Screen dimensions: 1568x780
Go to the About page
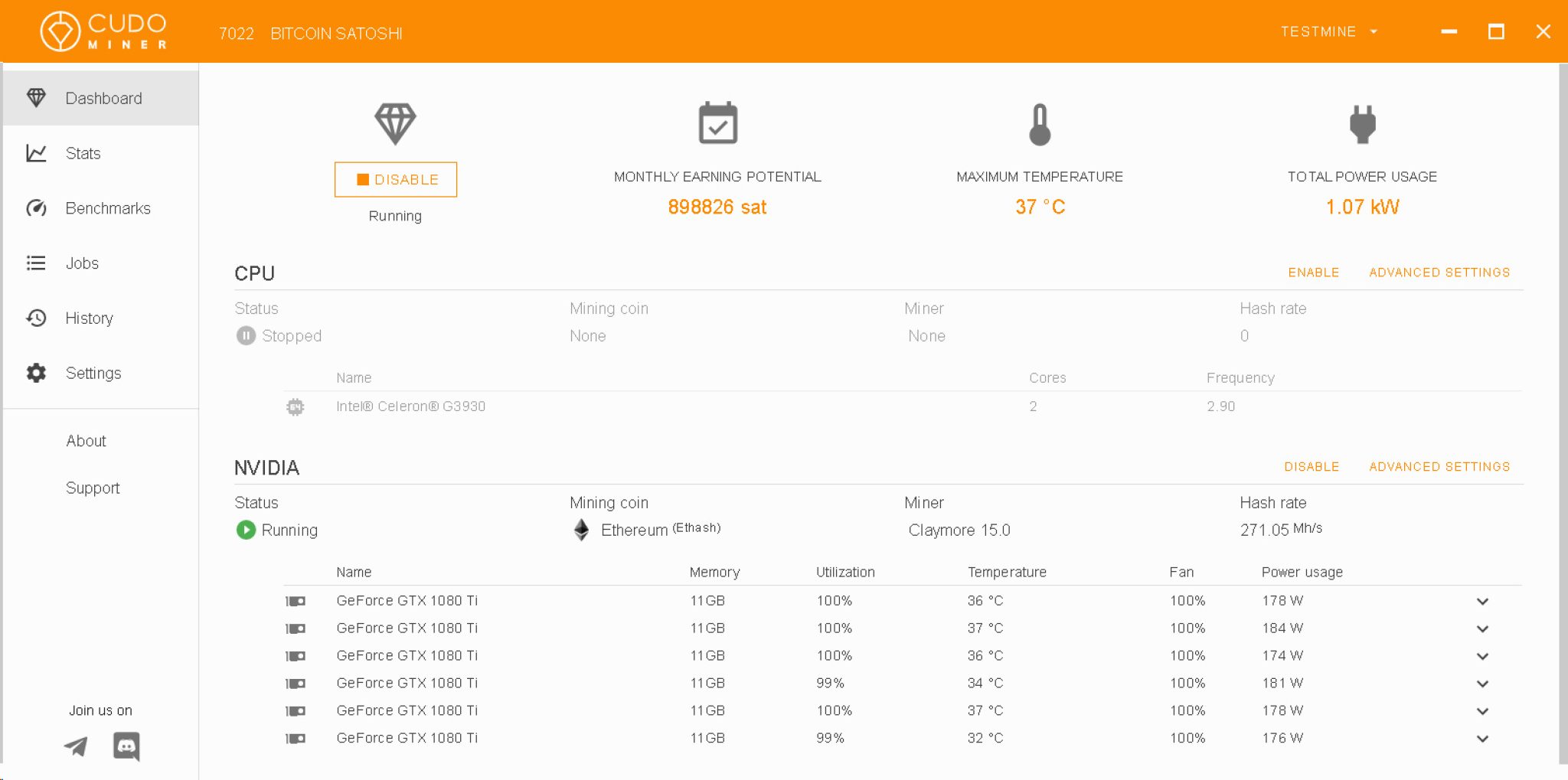[86, 441]
